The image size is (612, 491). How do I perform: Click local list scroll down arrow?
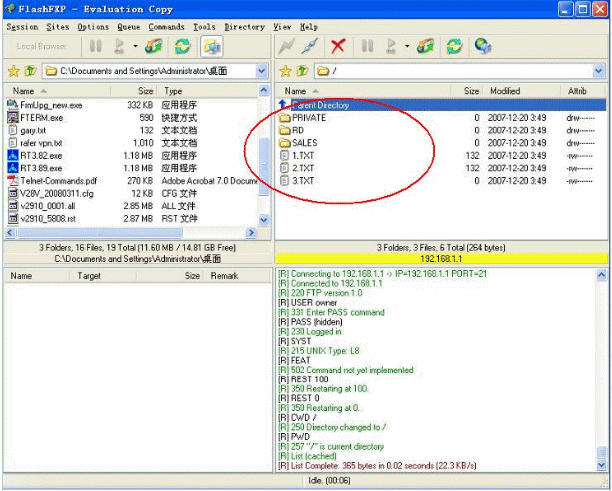tap(264, 219)
